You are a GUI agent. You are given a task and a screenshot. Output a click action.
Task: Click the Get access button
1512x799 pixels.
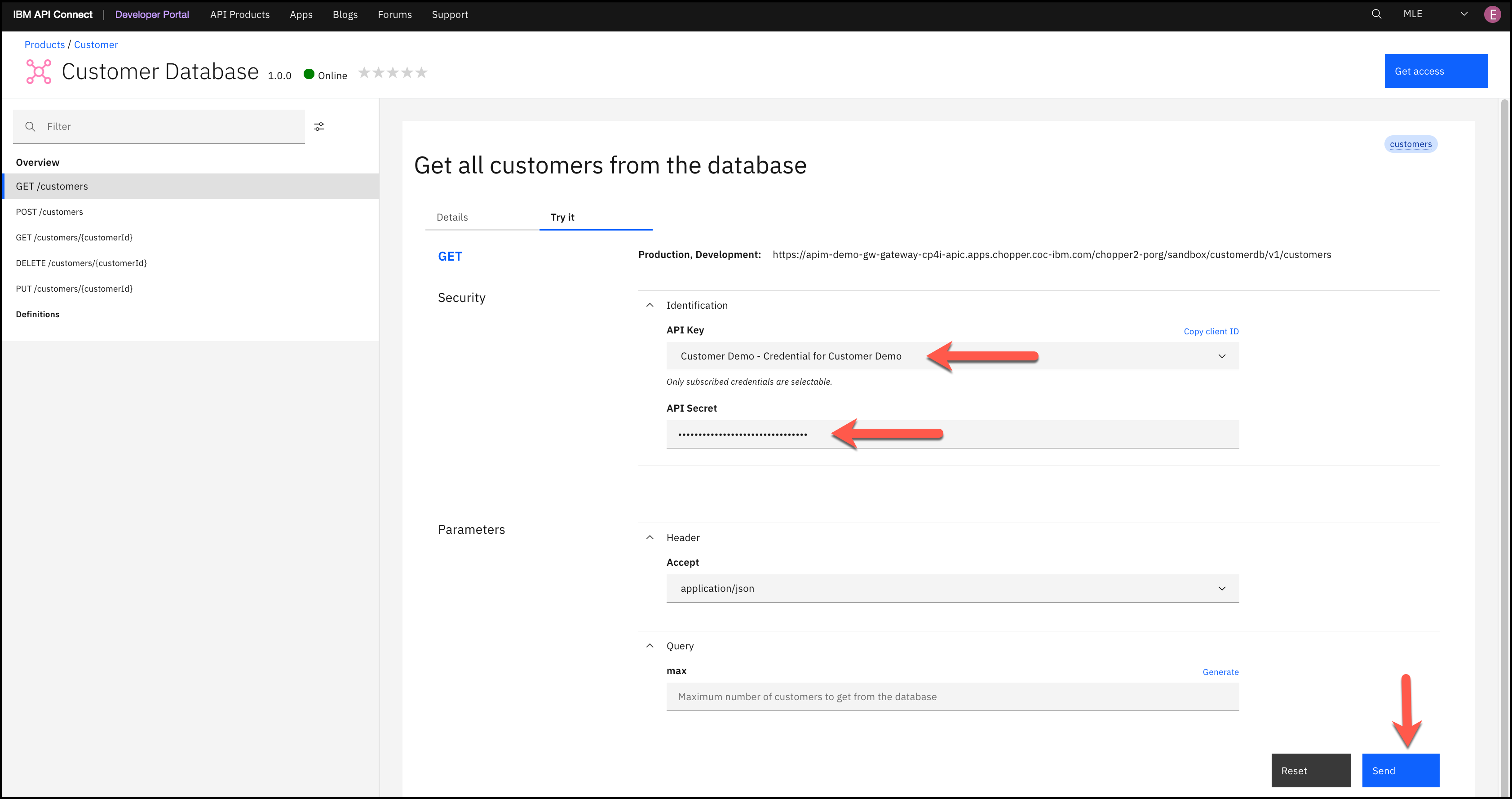[x=1436, y=71]
